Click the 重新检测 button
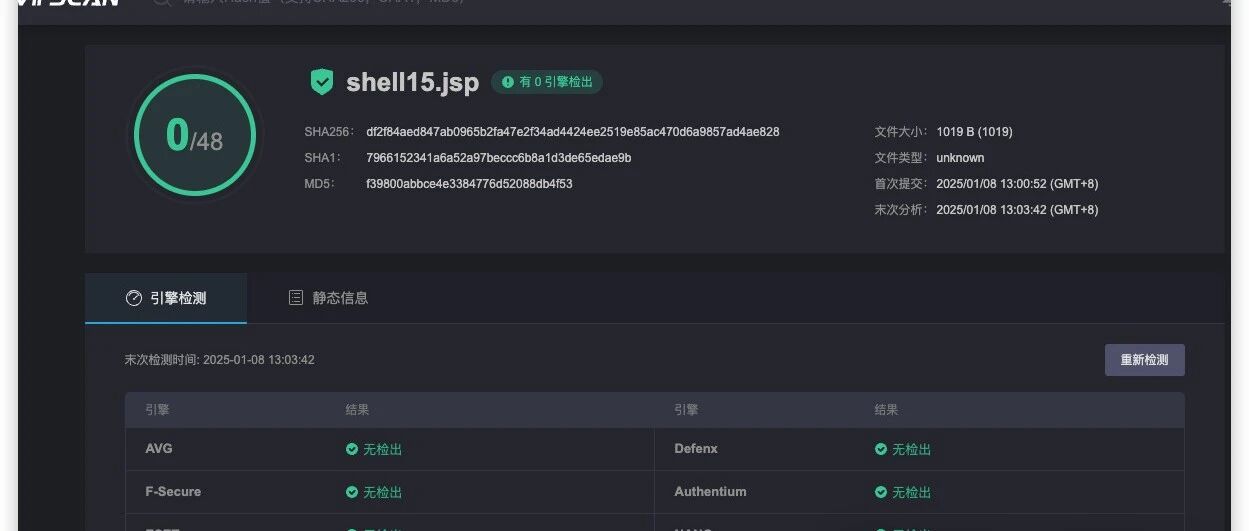This screenshot has height=531, width=1249. click(1144, 360)
